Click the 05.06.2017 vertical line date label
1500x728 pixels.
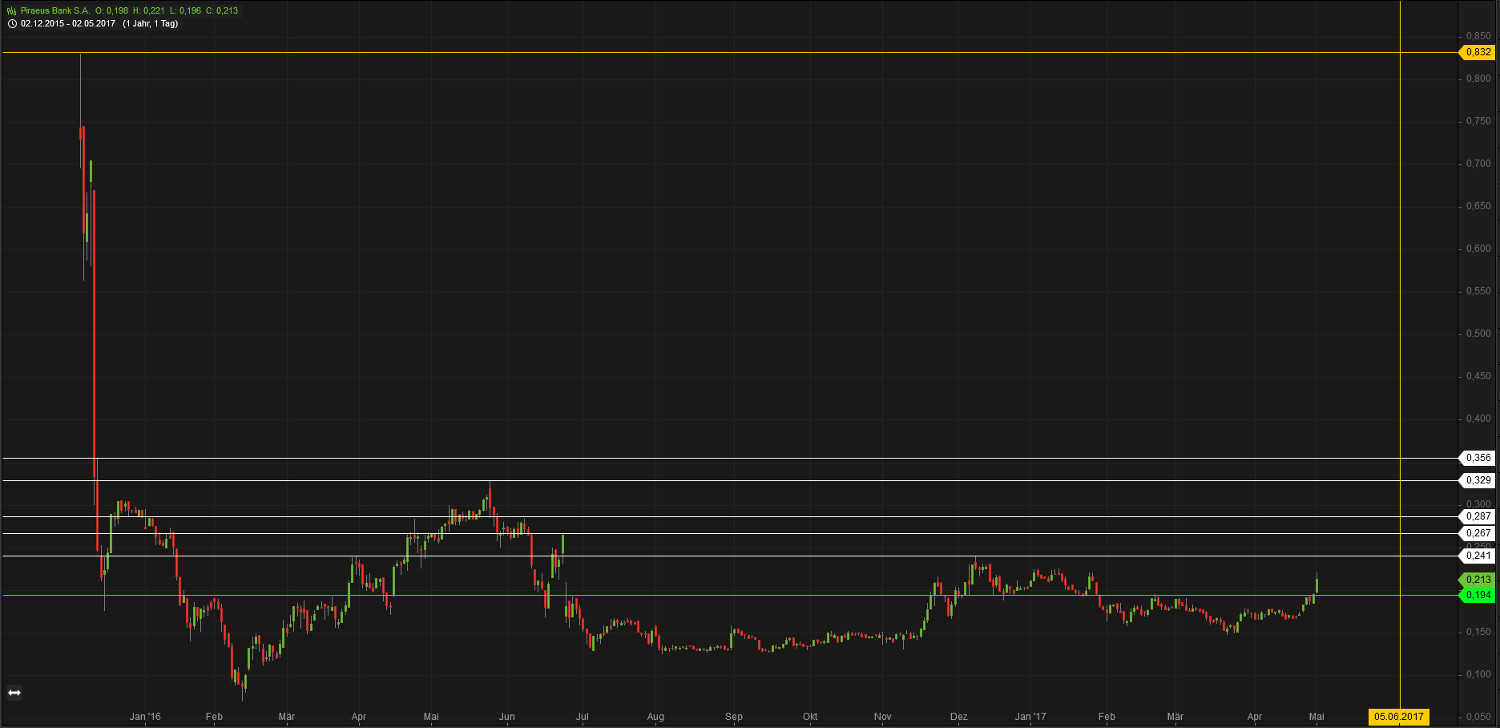(1400, 716)
